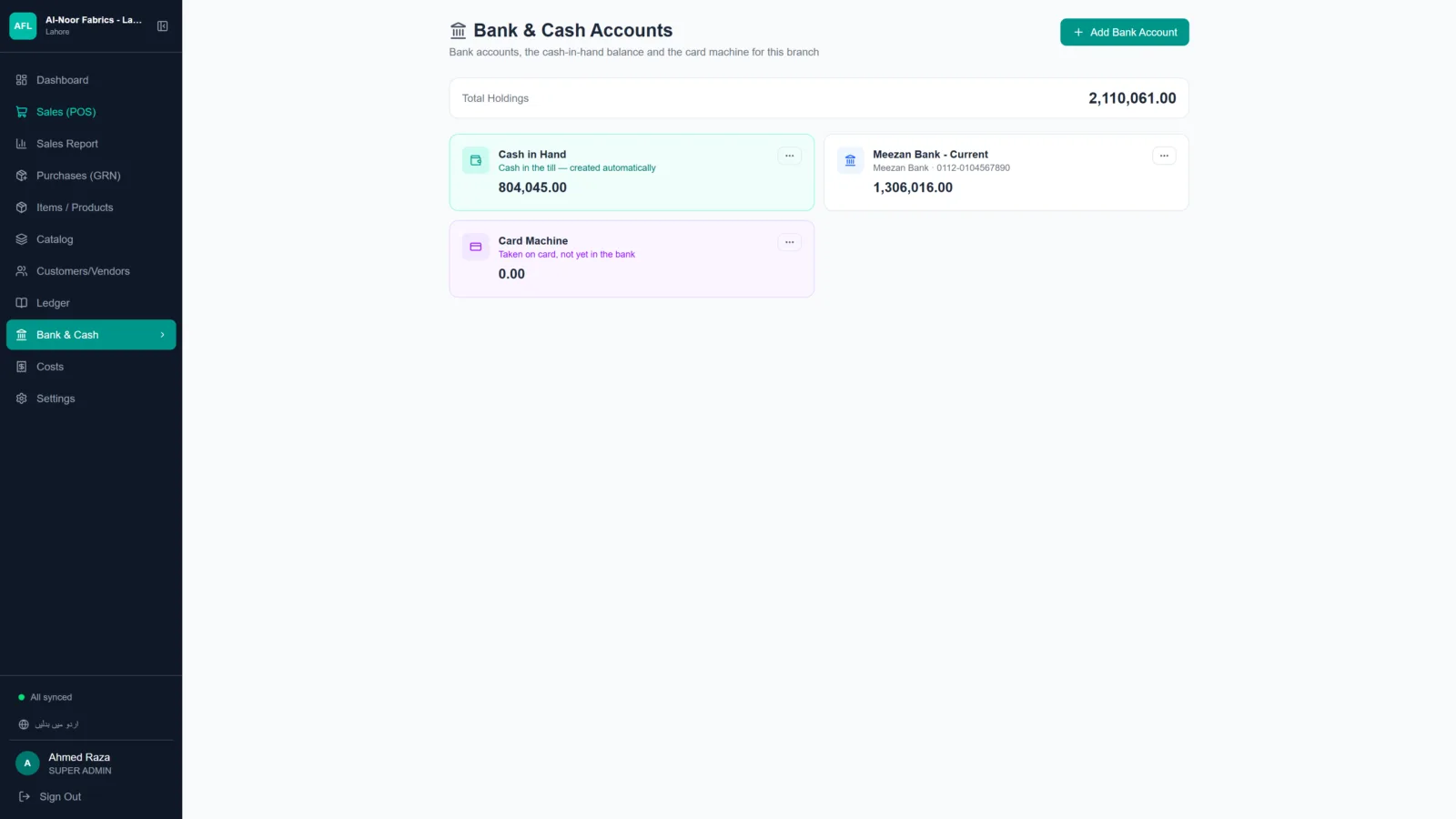Switch language to Urdu
Image resolution: width=1456 pixels, height=819 pixels.
click(49, 724)
